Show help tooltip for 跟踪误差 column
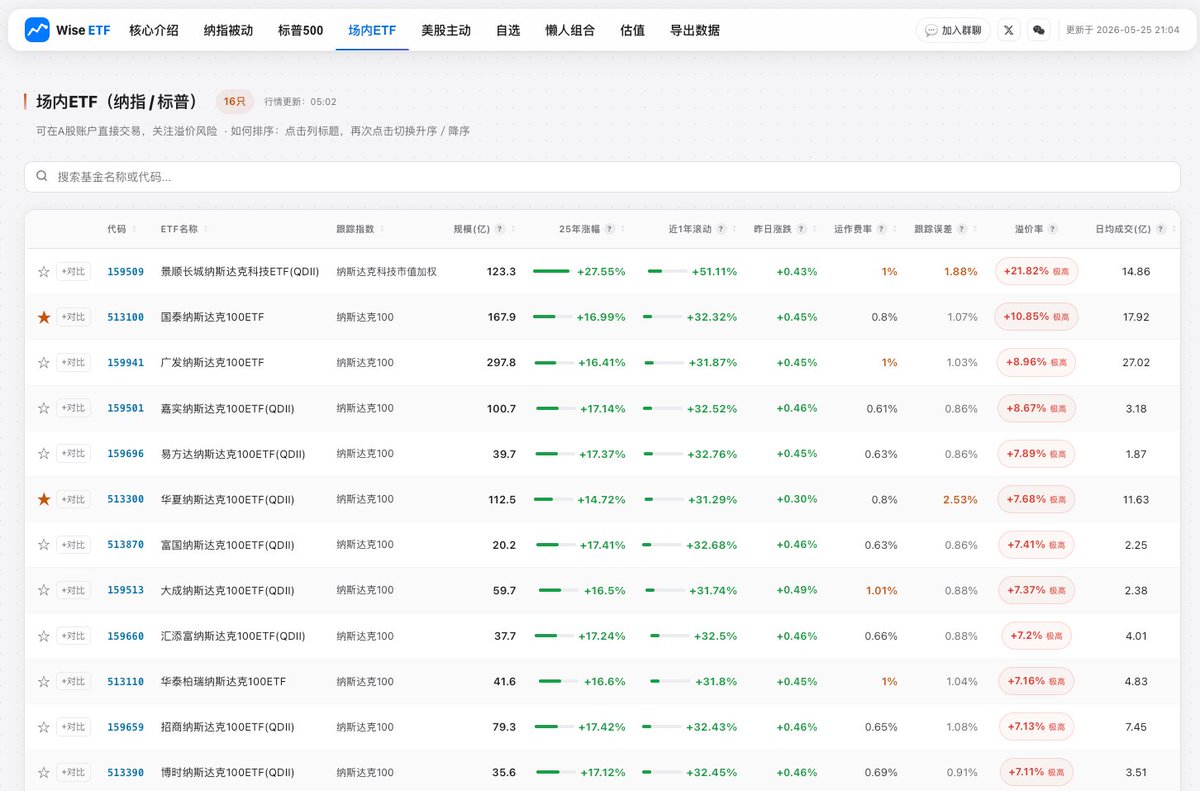Viewport: 1200px width, 791px height. pos(961,229)
